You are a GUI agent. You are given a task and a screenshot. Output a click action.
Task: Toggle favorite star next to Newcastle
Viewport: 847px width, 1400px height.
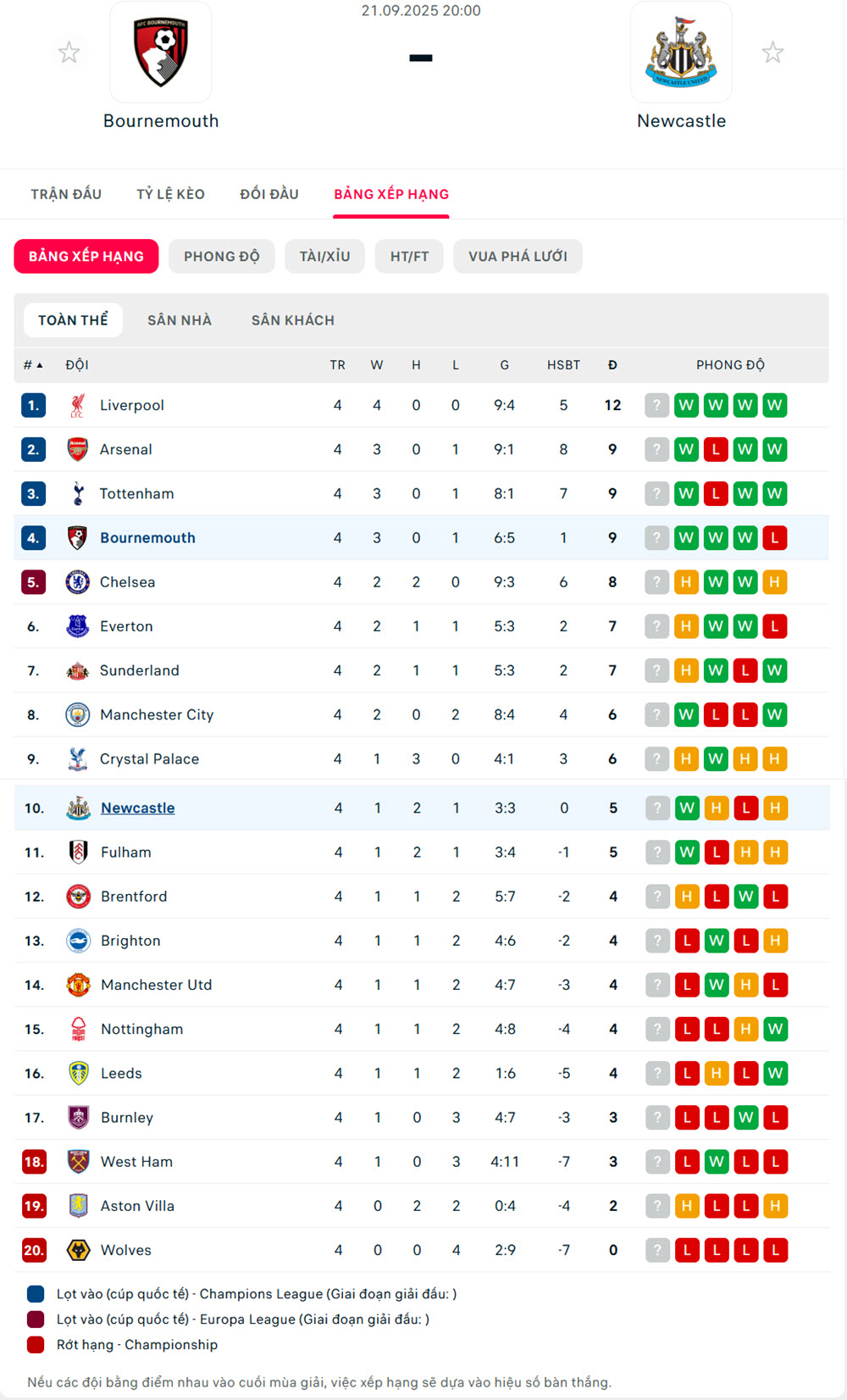pyautogui.click(x=773, y=52)
